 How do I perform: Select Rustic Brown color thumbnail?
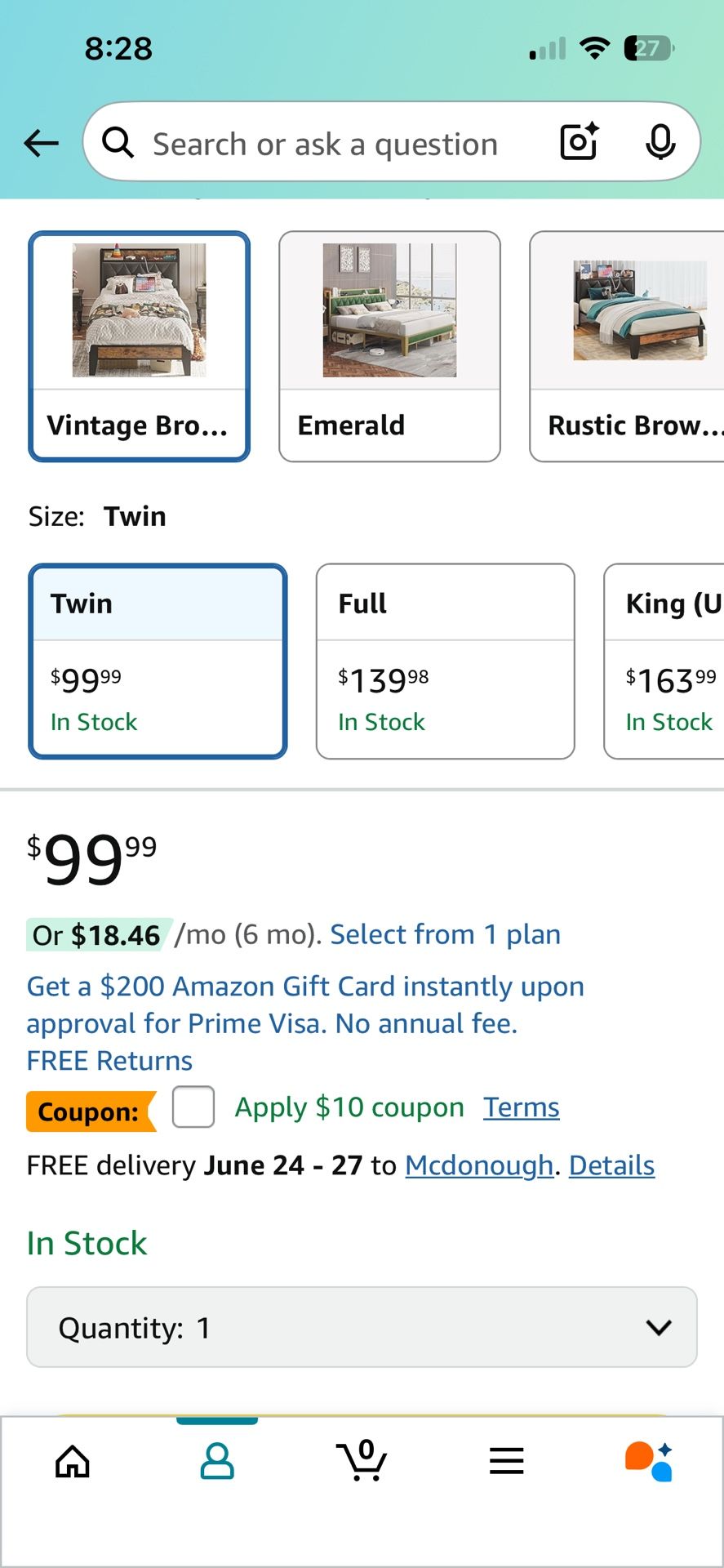click(x=627, y=346)
